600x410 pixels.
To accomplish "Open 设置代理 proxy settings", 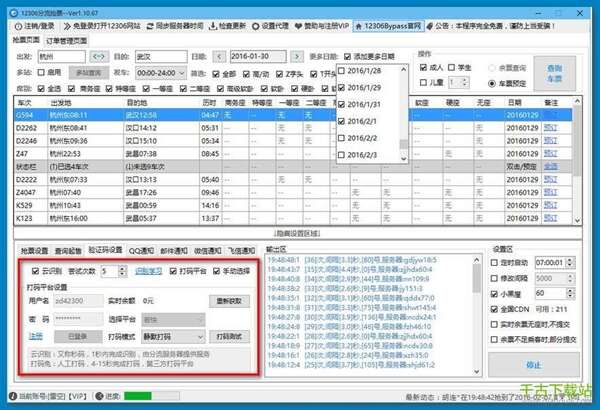I will (x=270, y=26).
